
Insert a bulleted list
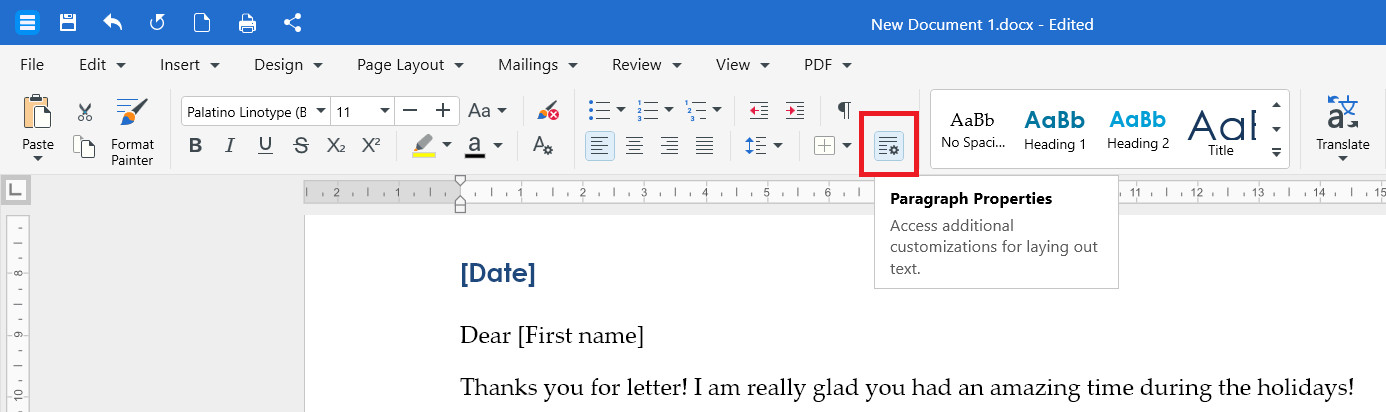pos(600,110)
